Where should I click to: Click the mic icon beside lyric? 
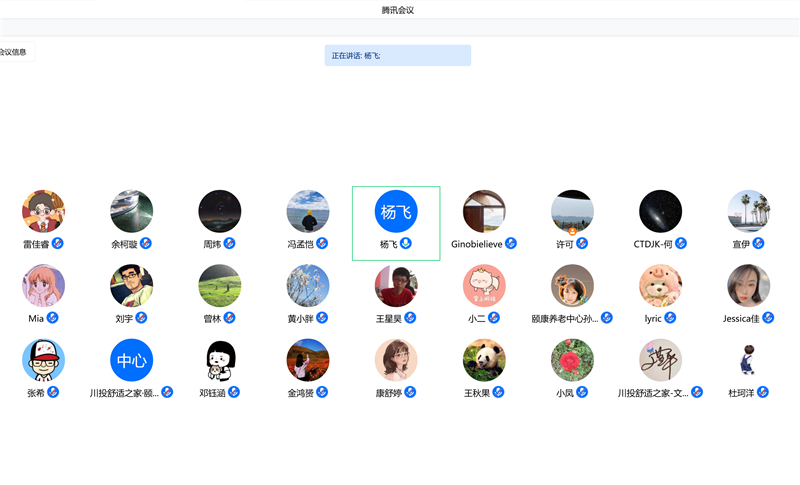point(671,318)
